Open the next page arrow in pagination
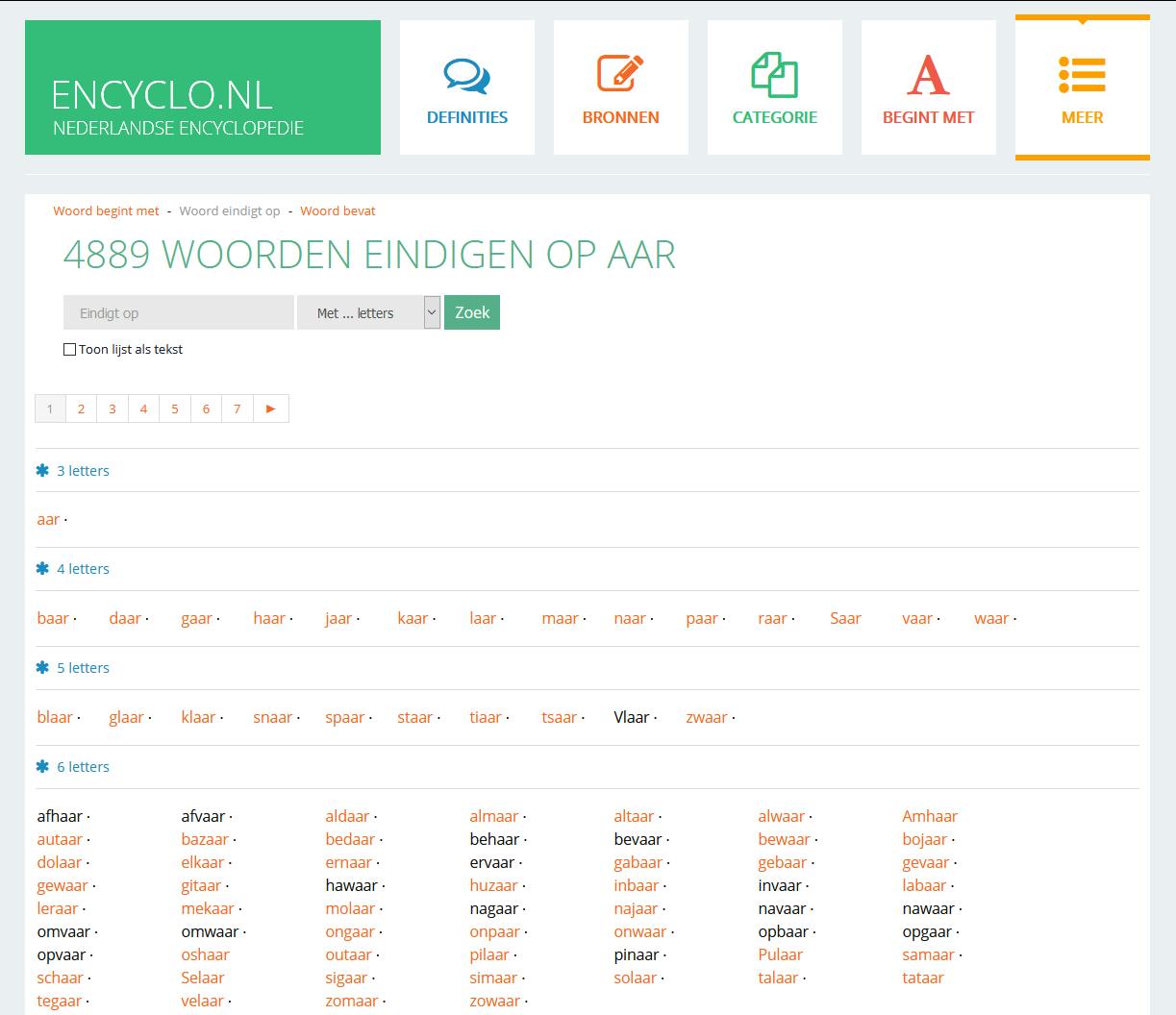 270,408
